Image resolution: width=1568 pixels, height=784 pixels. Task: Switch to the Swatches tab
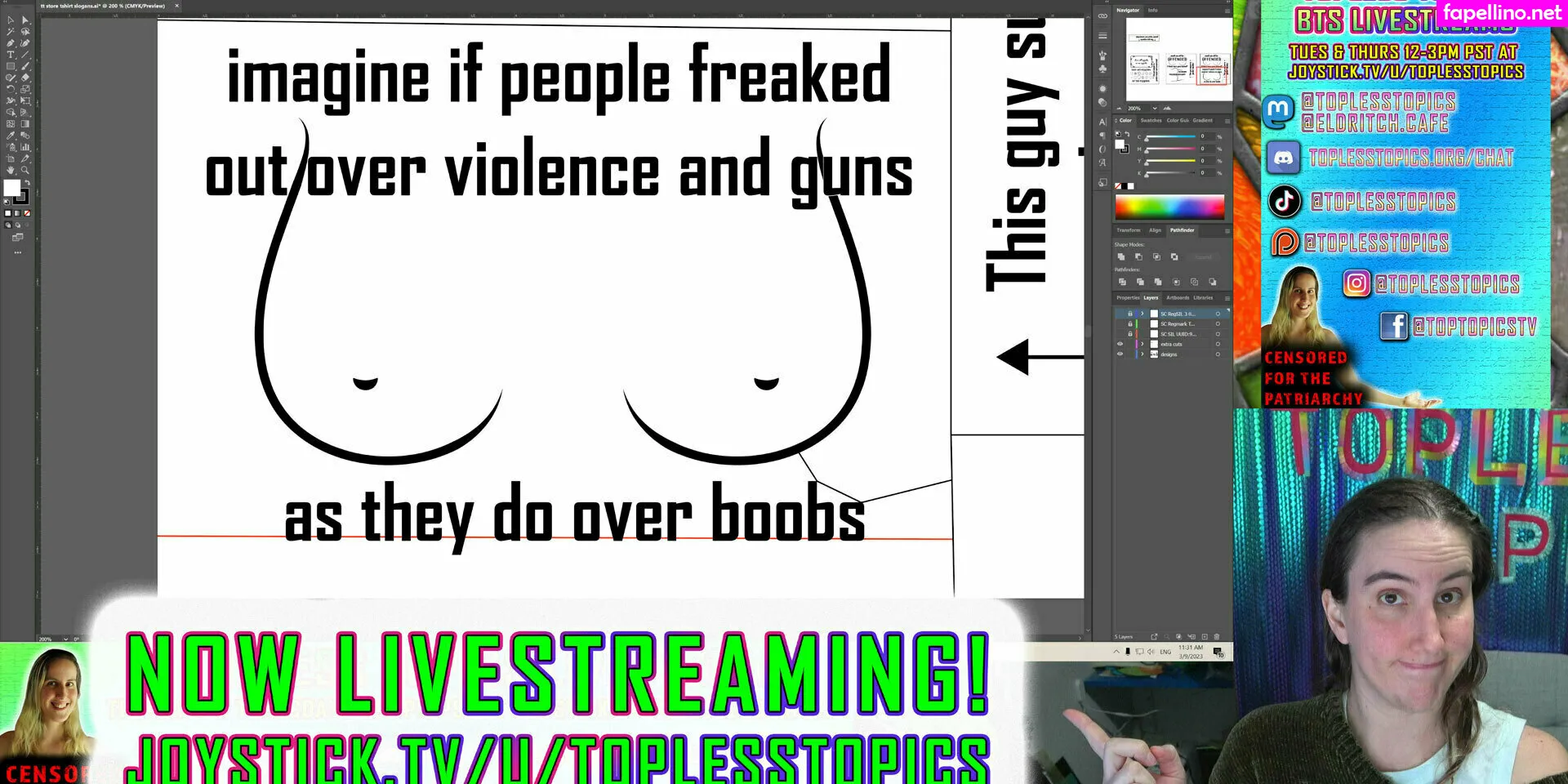pyautogui.click(x=1151, y=120)
